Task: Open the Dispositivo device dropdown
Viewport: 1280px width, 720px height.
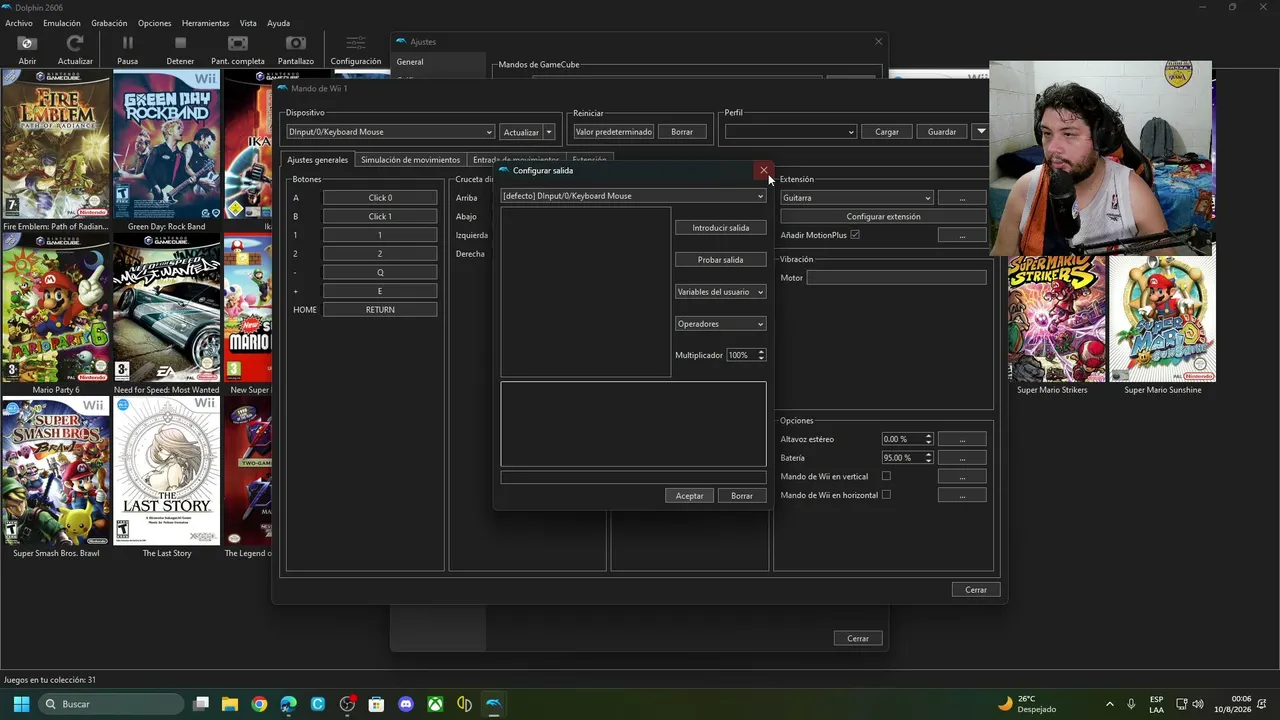Action: [390, 132]
